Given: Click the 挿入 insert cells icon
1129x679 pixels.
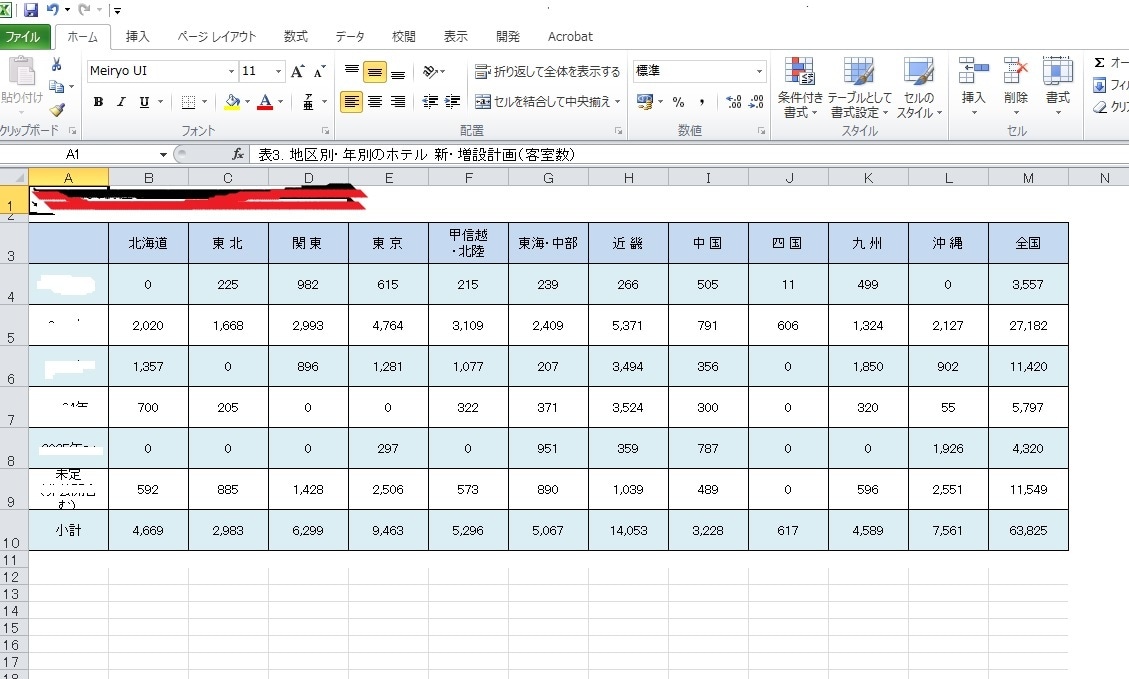Looking at the screenshot, I should [973, 71].
